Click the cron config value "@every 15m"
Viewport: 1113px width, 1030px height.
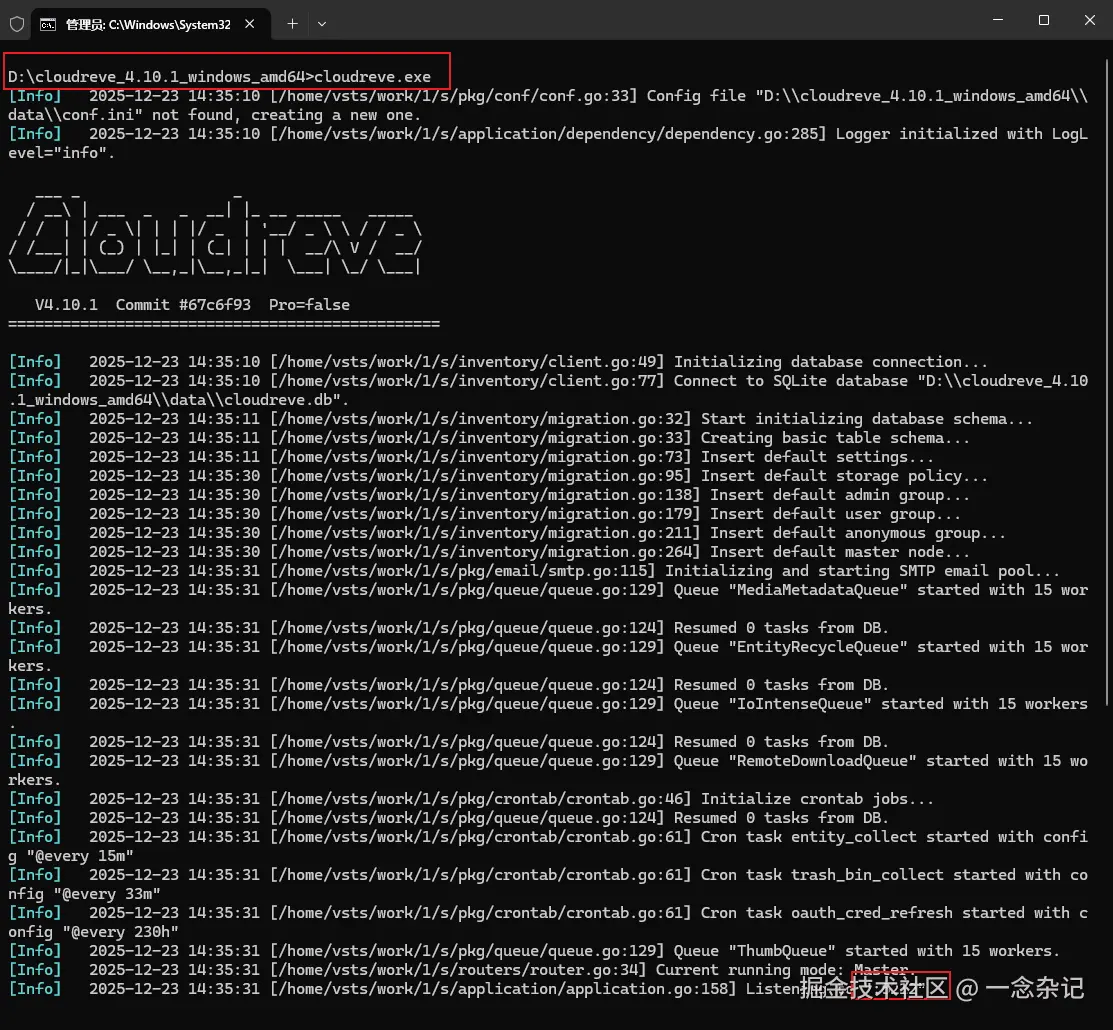coord(80,856)
